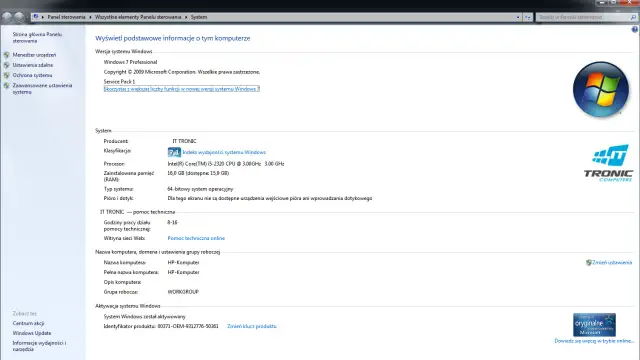Click the genuine Microsoft software badge
The height and width of the screenshot is (360, 640).
pyautogui.click(x=594, y=325)
